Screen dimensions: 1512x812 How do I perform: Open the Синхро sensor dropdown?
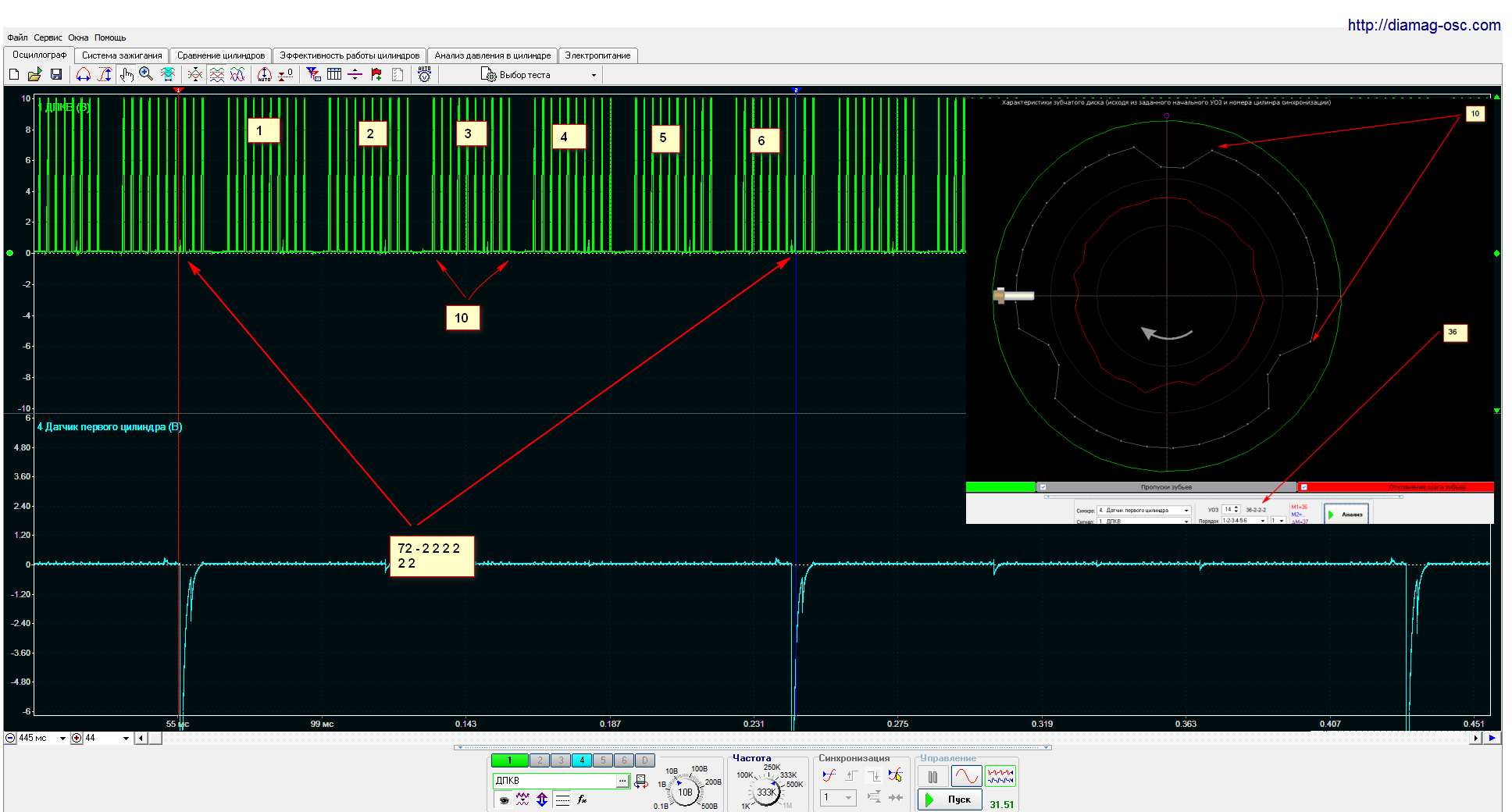pos(1143,511)
